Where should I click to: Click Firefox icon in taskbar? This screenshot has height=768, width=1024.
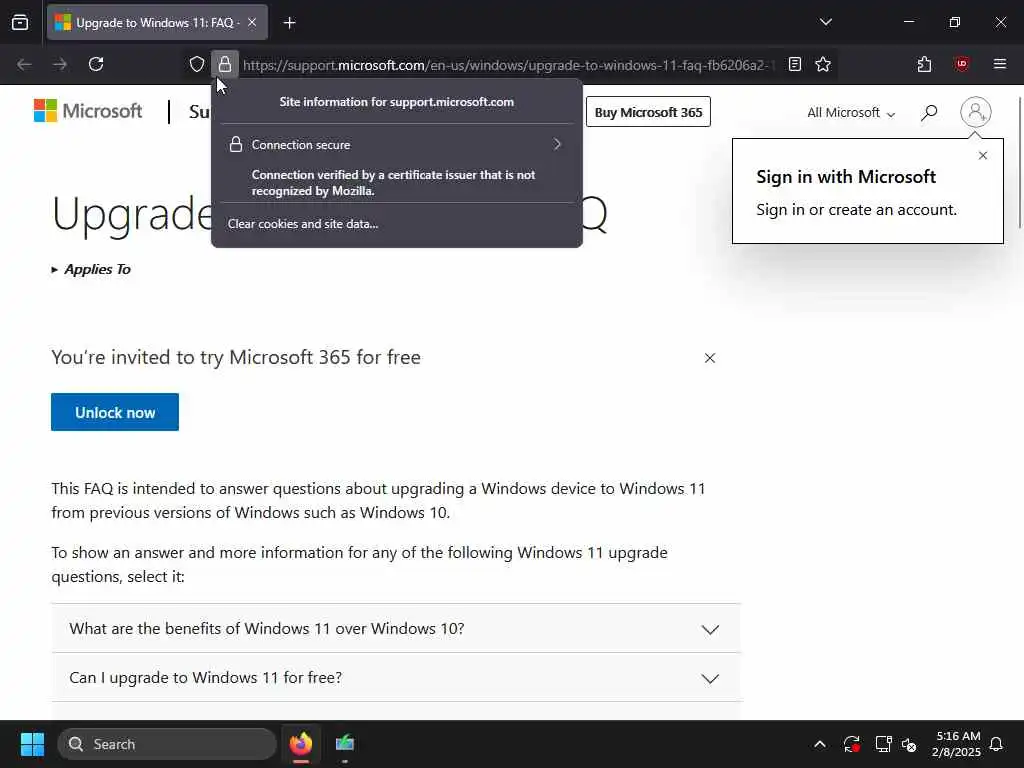tap(301, 744)
